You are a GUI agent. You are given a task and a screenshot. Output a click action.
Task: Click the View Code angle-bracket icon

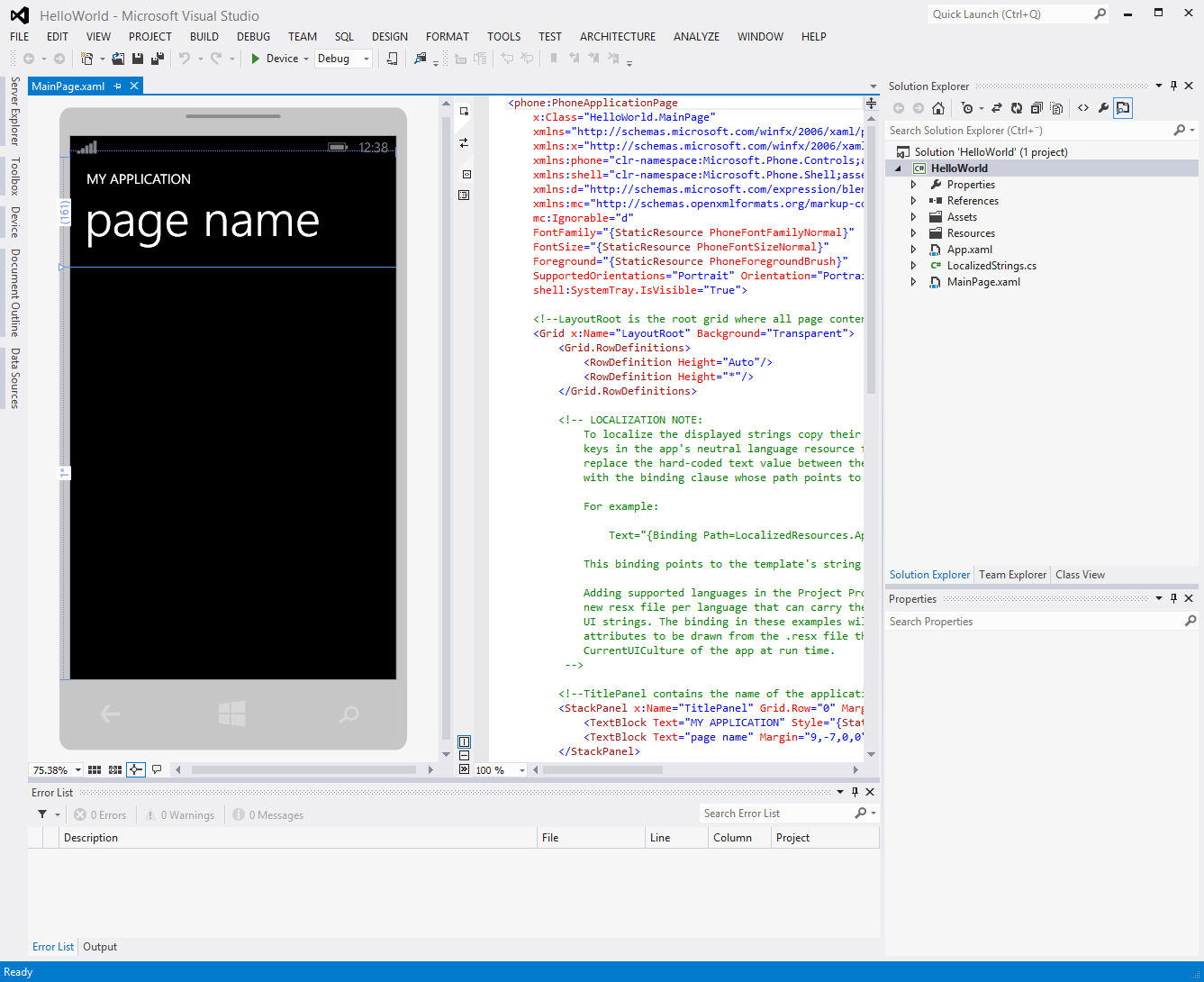1083,108
